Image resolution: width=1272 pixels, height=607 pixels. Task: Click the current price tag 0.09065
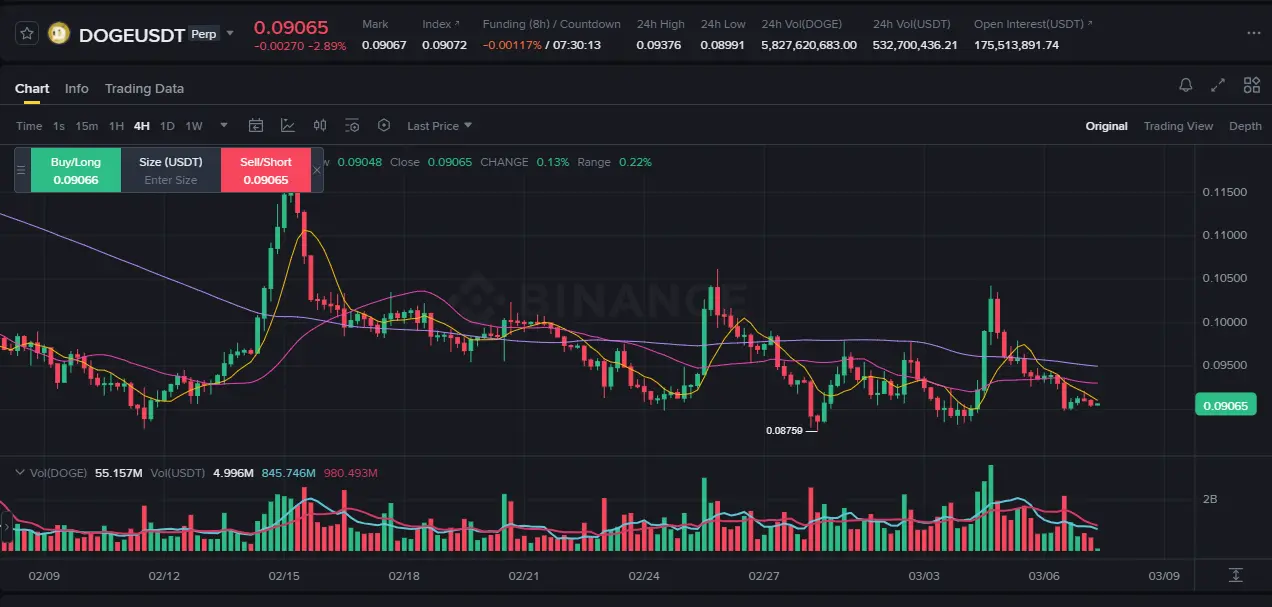(x=1224, y=405)
